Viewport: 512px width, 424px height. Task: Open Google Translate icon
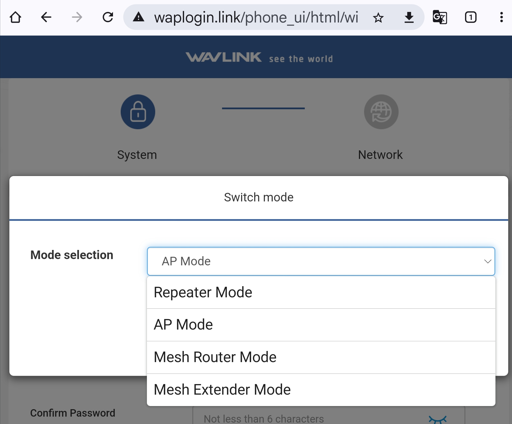pyautogui.click(x=440, y=17)
